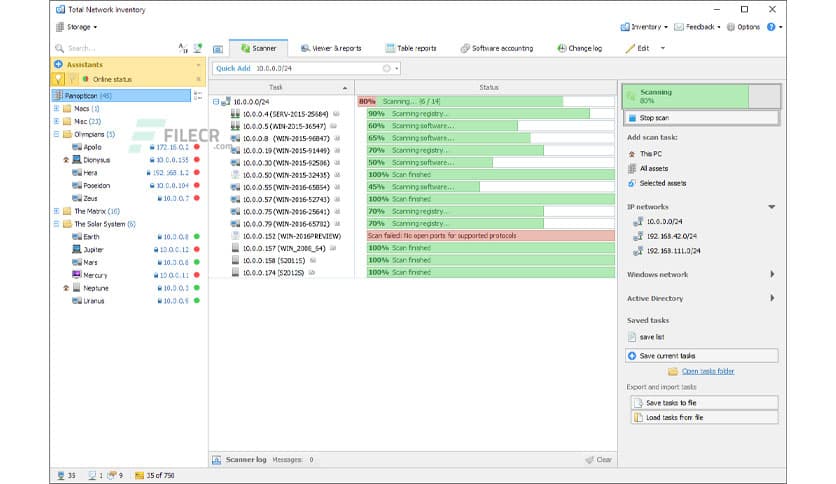Viewport: 836px width, 484px height.
Task: Click the 192.168.111.0/24 network icon
Action: (x=638, y=251)
